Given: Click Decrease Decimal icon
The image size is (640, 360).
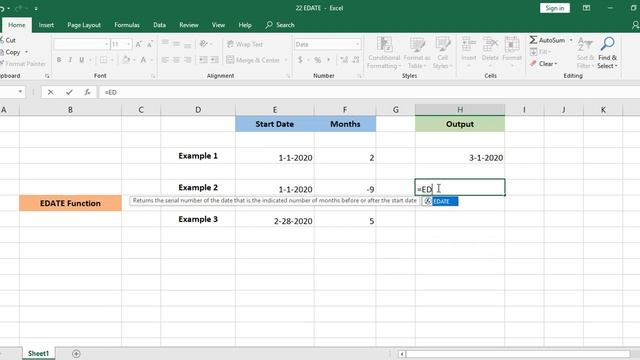Looking at the screenshot, I should [356, 60].
